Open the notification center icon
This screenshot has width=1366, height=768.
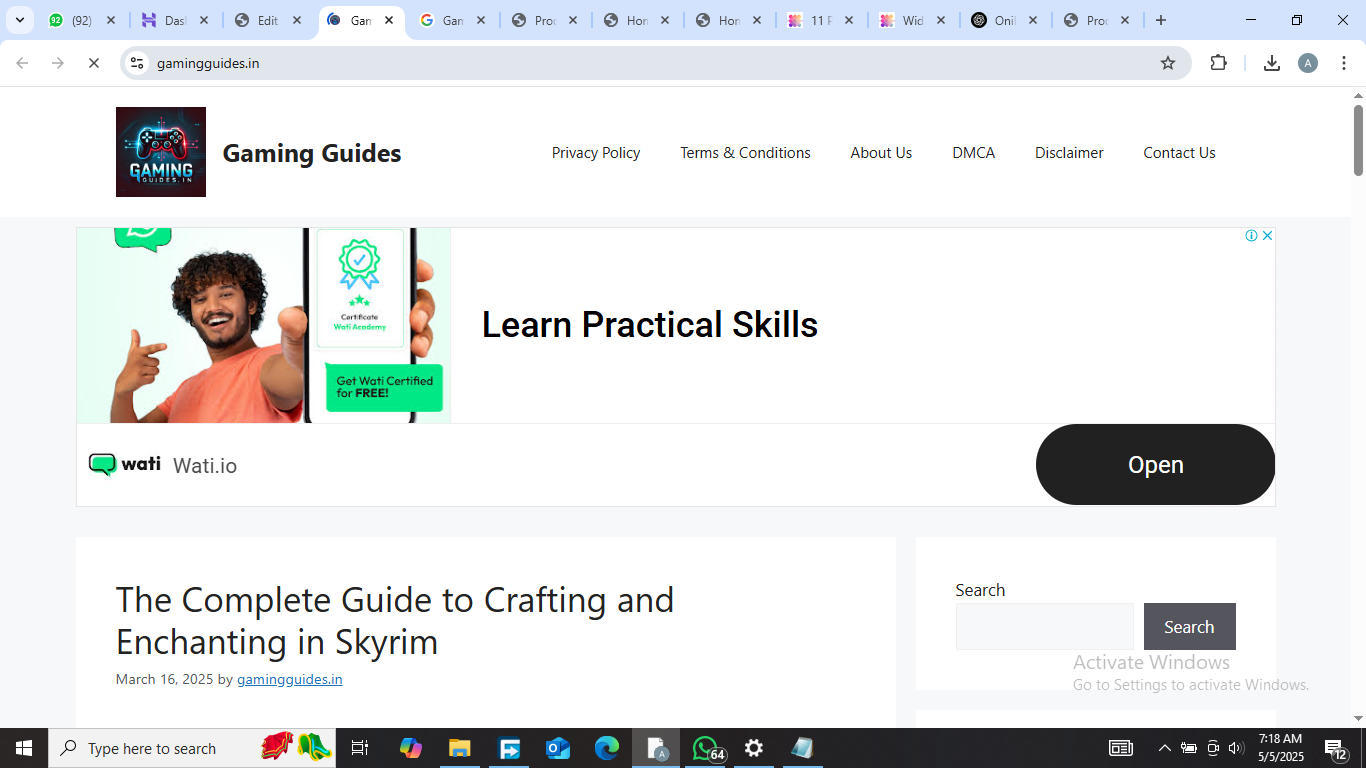(1337, 748)
